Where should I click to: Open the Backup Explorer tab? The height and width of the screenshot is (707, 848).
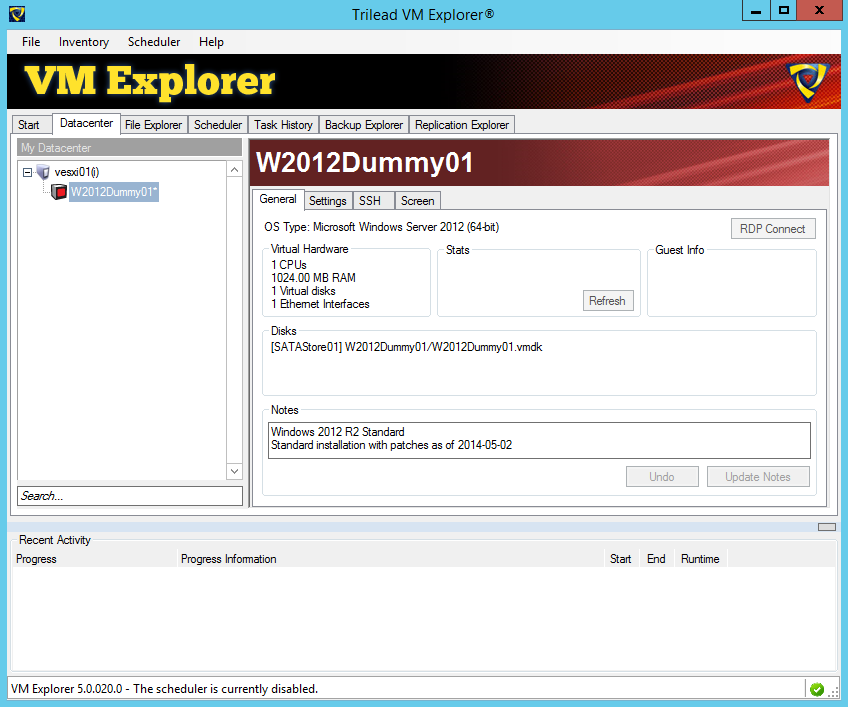coord(364,125)
